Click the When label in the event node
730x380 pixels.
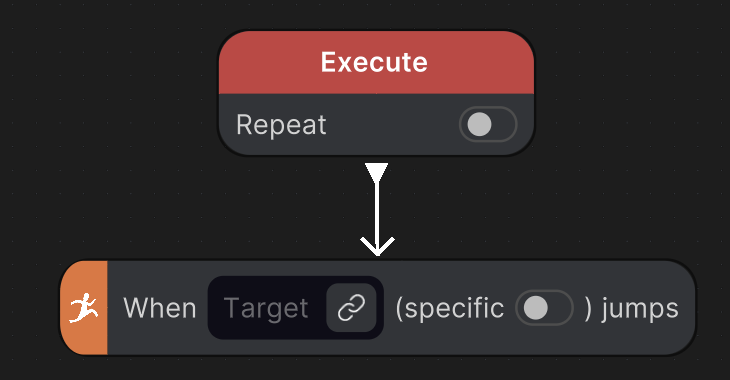coord(160,308)
